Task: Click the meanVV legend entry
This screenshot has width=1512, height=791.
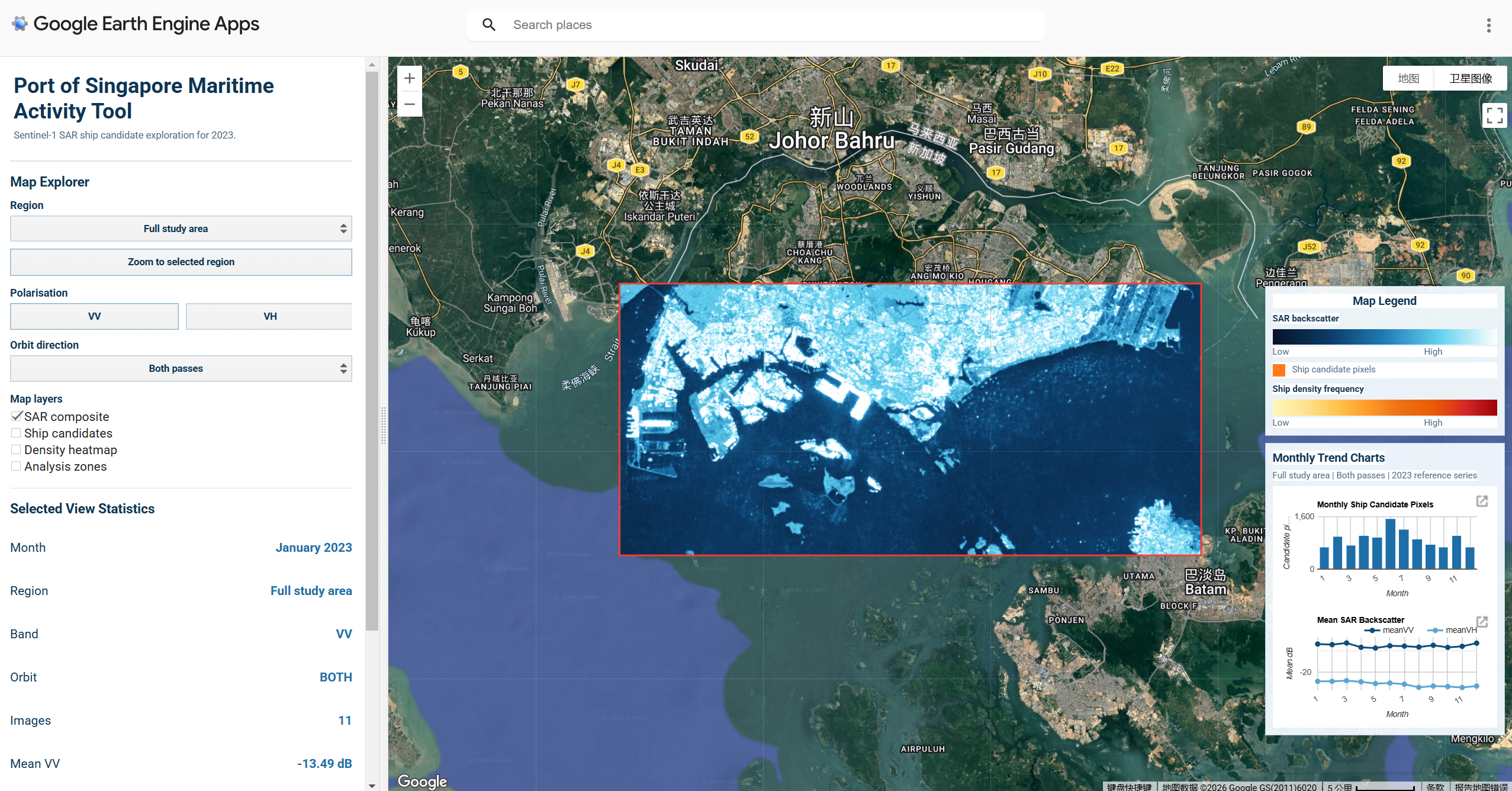Action: tap(1389, 630)
